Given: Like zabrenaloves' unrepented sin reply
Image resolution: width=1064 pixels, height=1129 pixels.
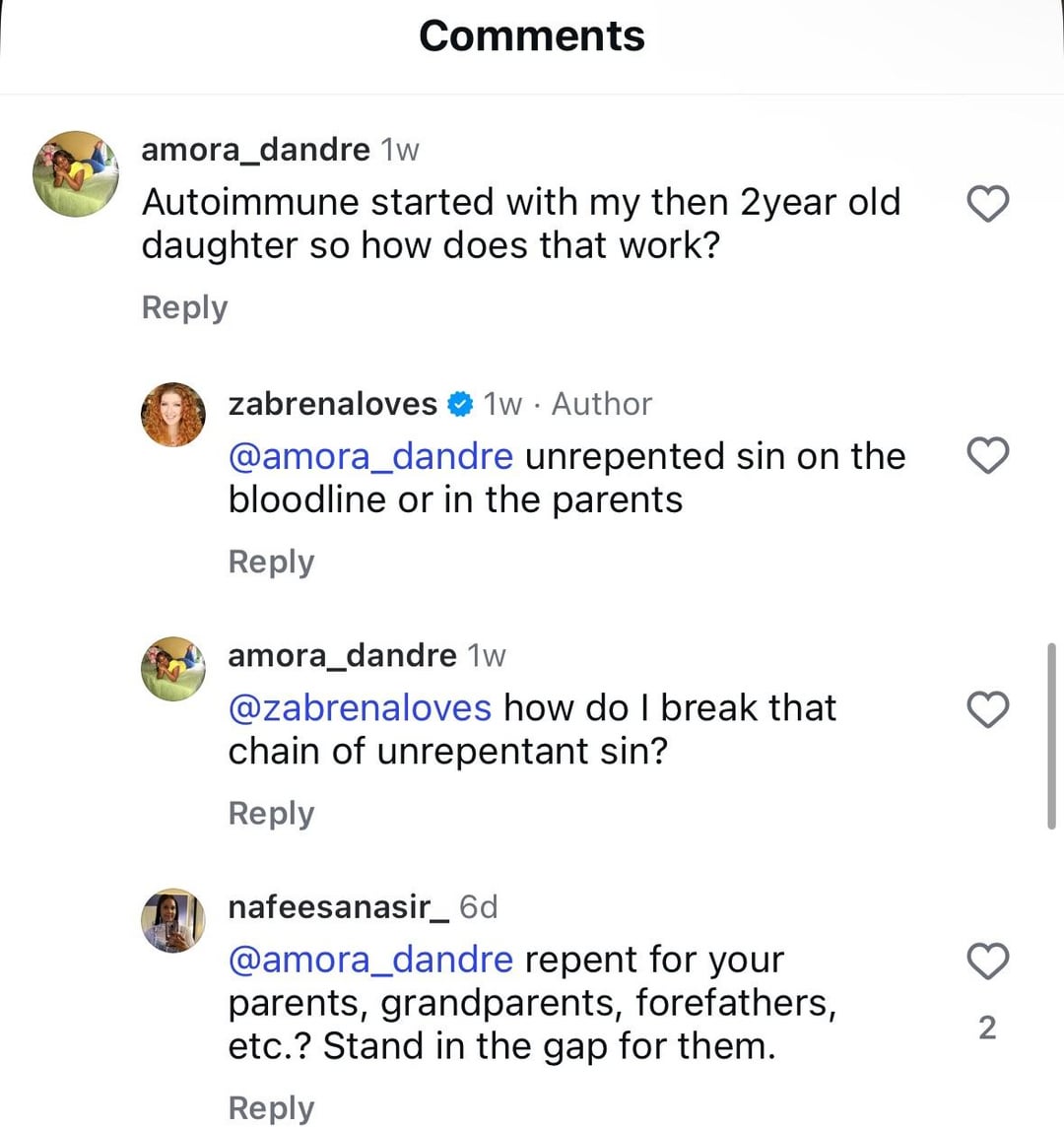Looking at the screenshot, I should click(987, 456).
